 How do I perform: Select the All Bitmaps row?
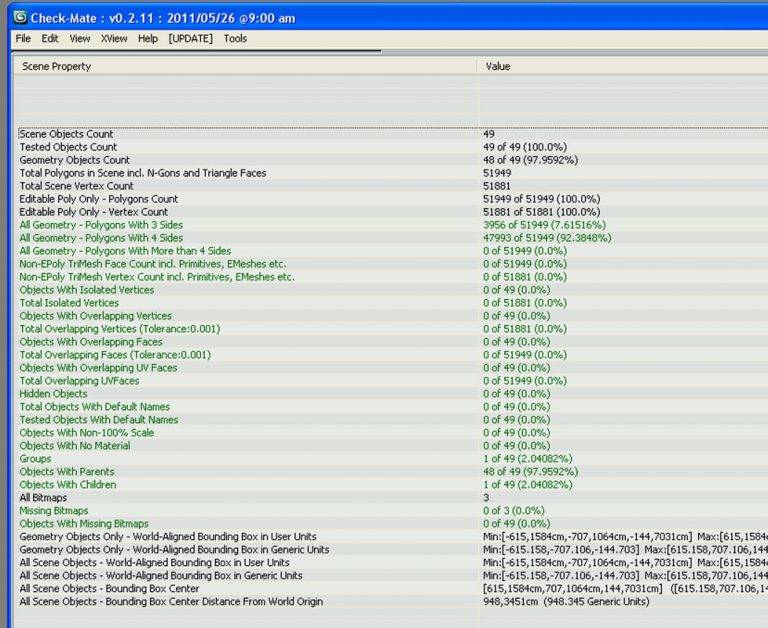pyautogui.click(x=45, y=498)
